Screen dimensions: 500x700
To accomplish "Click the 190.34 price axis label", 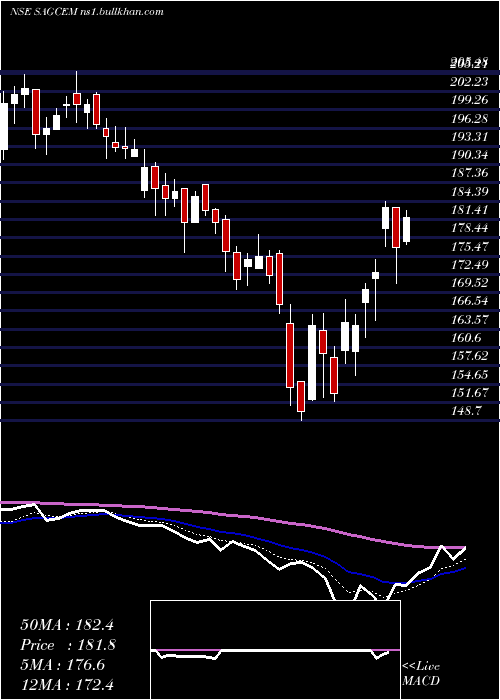I will (x=469, y=155).
